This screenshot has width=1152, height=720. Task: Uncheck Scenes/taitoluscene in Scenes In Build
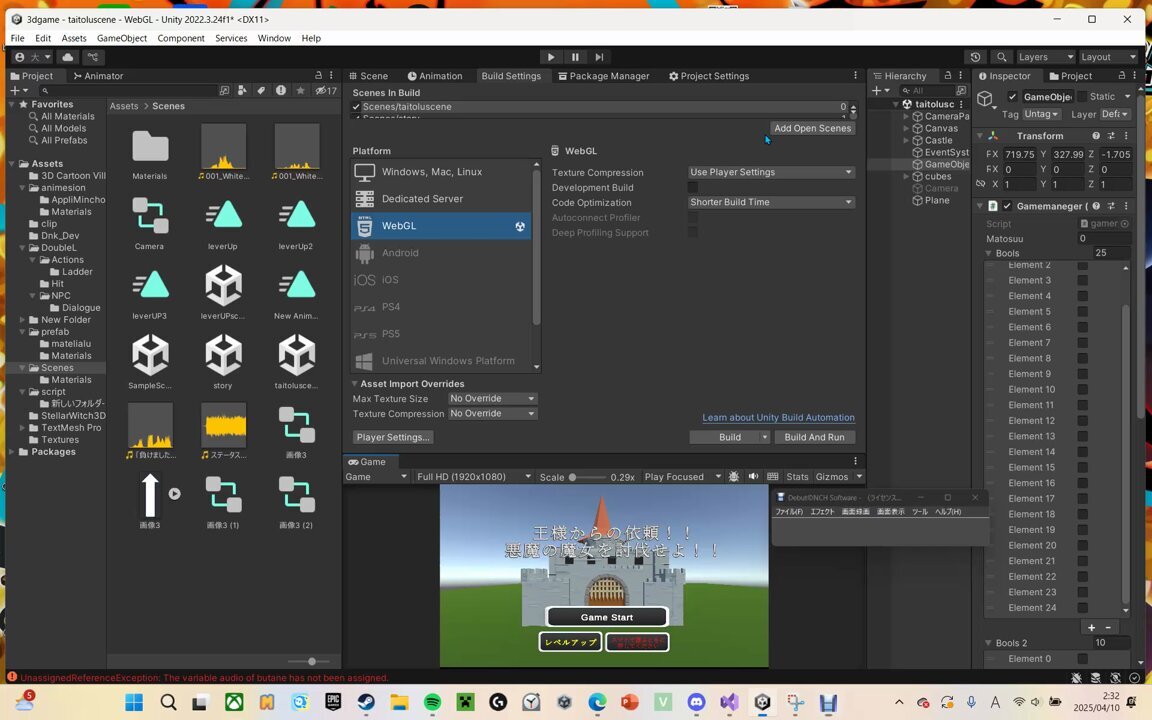point(356,107)
